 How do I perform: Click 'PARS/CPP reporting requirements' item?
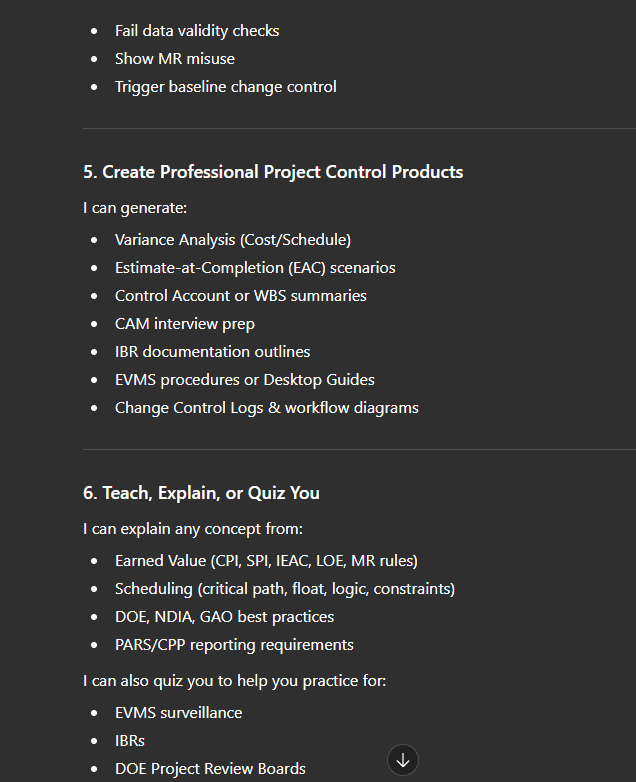click(x=234, y=645)
